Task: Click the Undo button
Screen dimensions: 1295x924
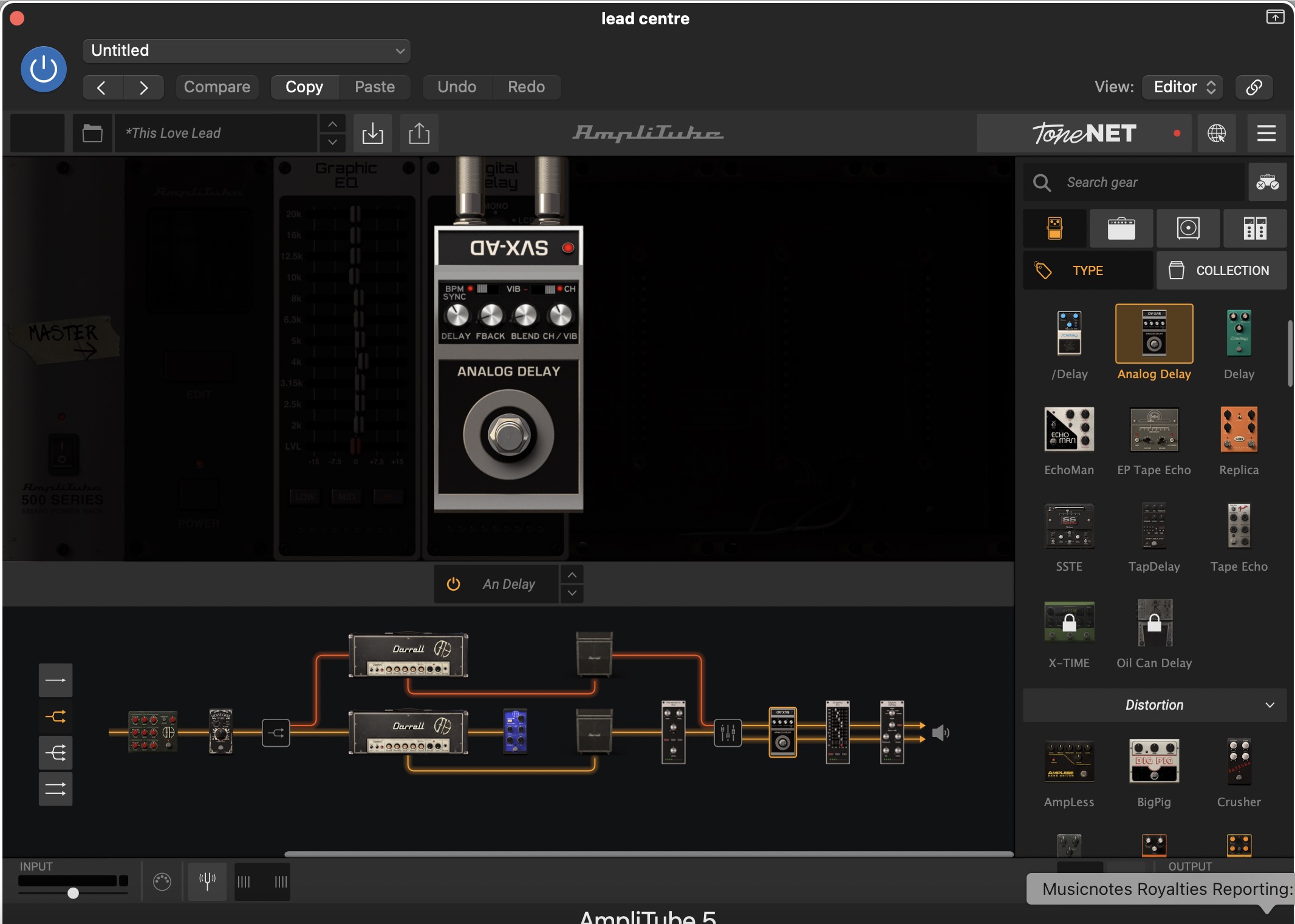Action: click(457, 87)
